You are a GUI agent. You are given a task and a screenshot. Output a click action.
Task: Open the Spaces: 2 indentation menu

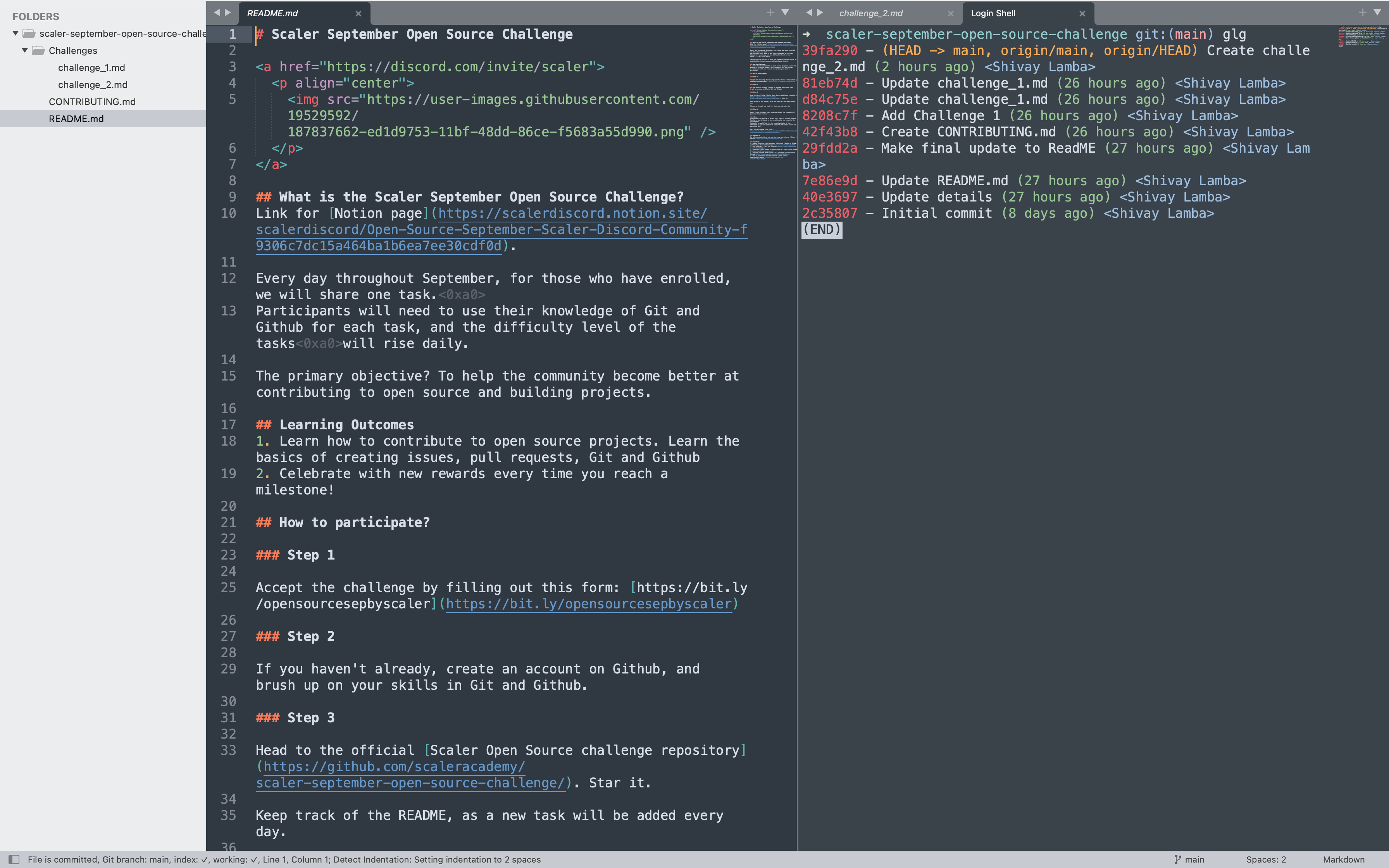(1266, 859)
